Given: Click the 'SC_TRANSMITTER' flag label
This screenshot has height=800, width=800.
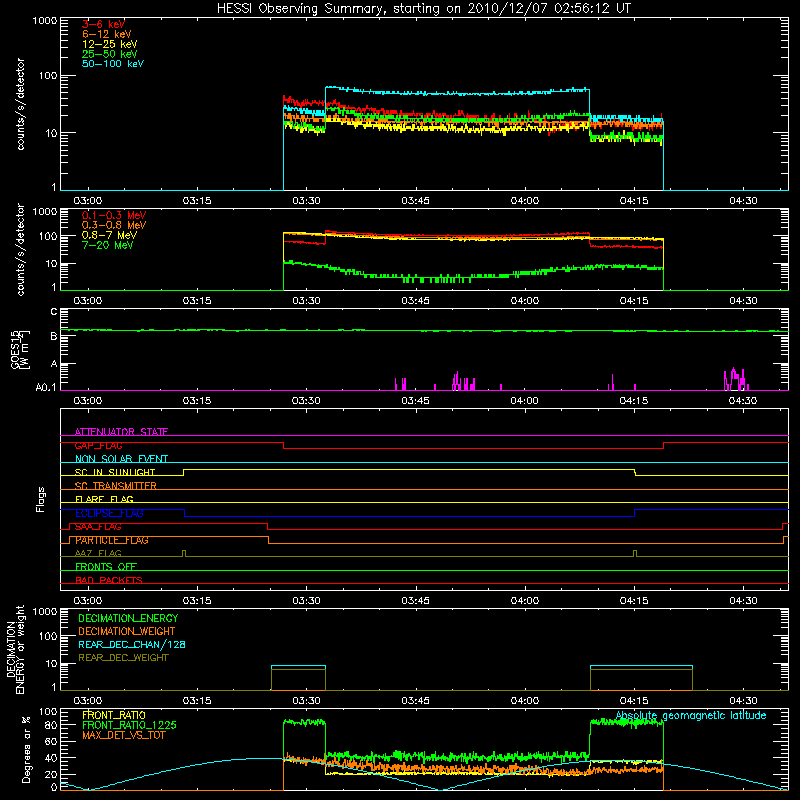Looking at the screenshot, I should pos(115,486).
